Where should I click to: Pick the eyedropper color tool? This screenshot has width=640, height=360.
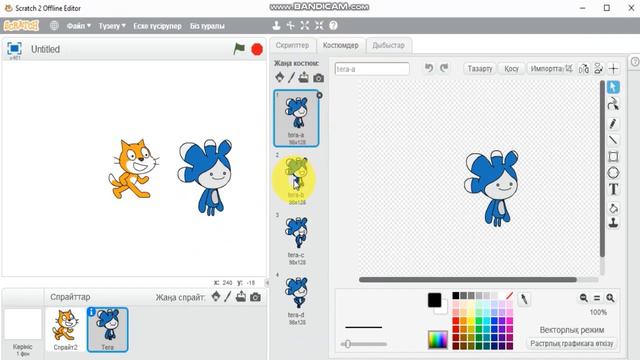[x=524, y=300]
